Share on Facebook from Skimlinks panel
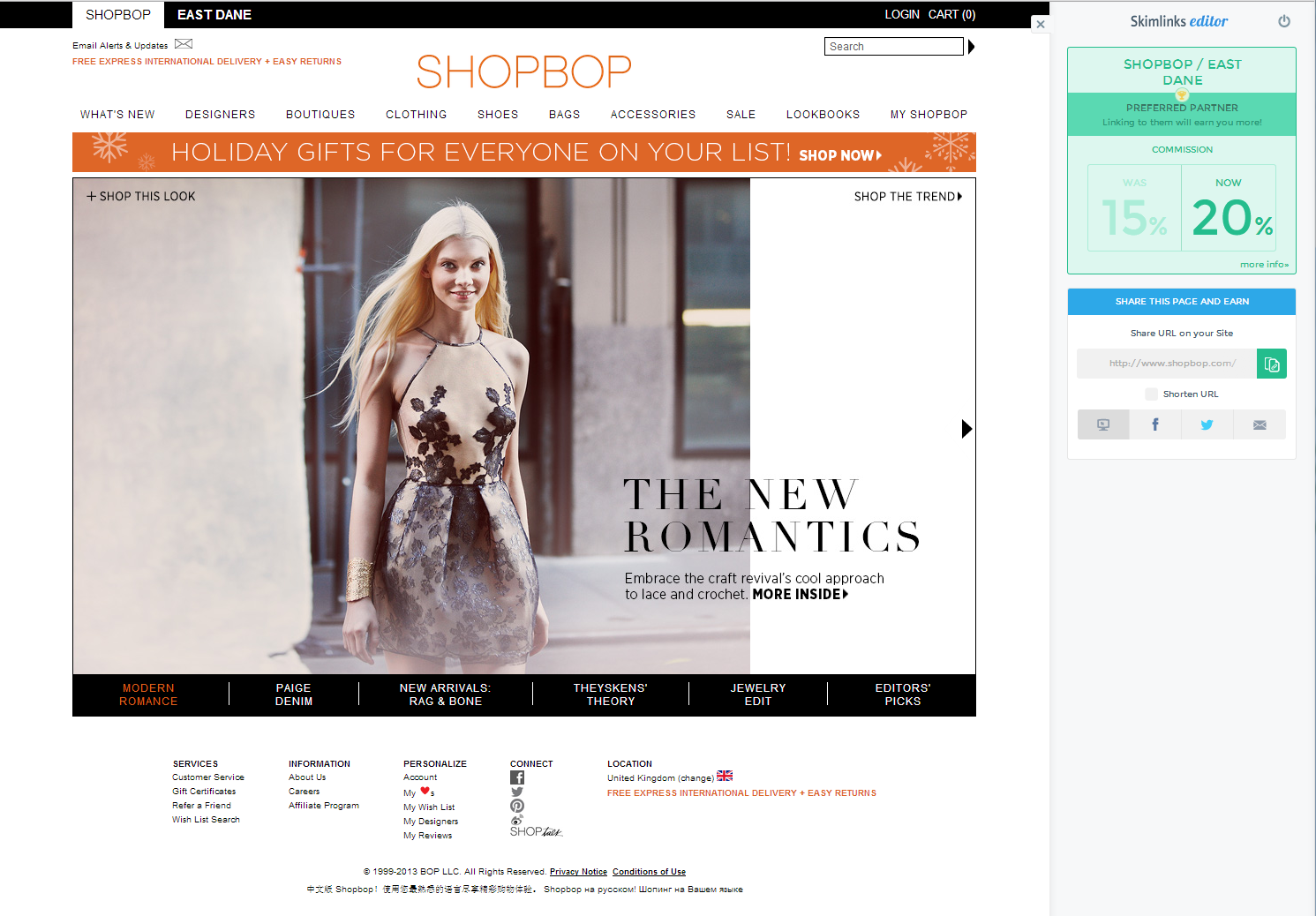1316x916 pixels. (1155, 424)
